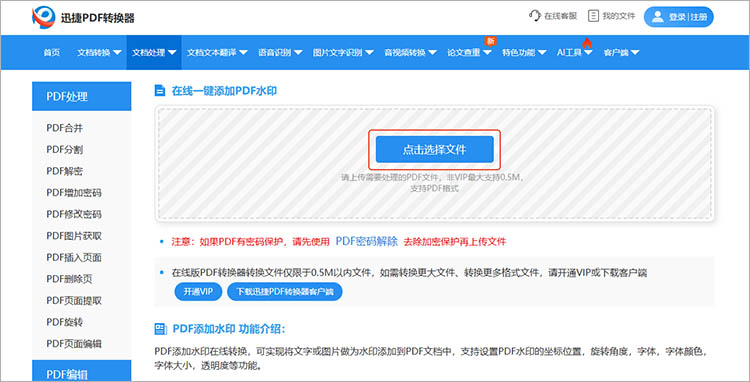Viewport: 750px width, 382px height.
Task: Select PDF编辑 sidebar header
Action: click(81, 371)
